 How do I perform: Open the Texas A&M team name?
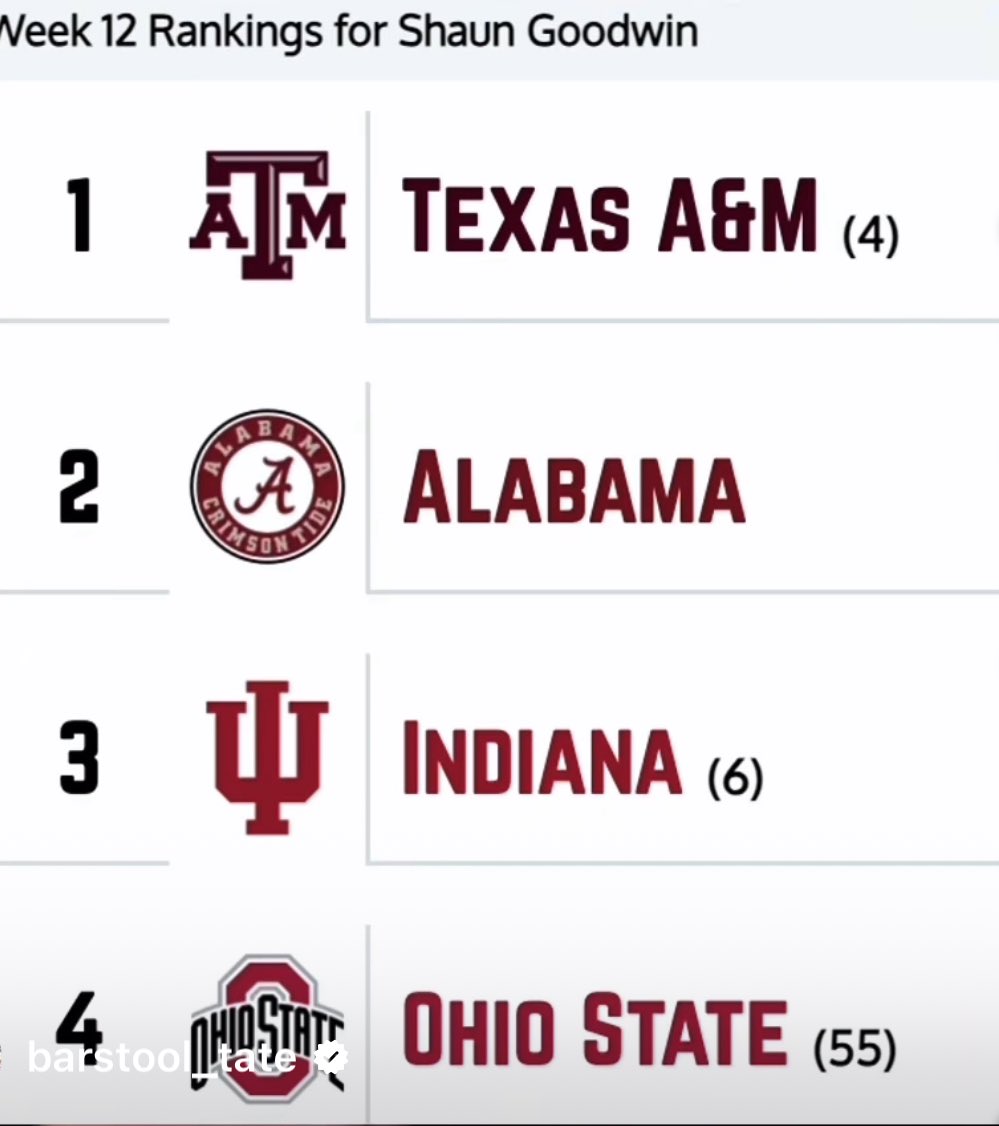coord(609,216)
